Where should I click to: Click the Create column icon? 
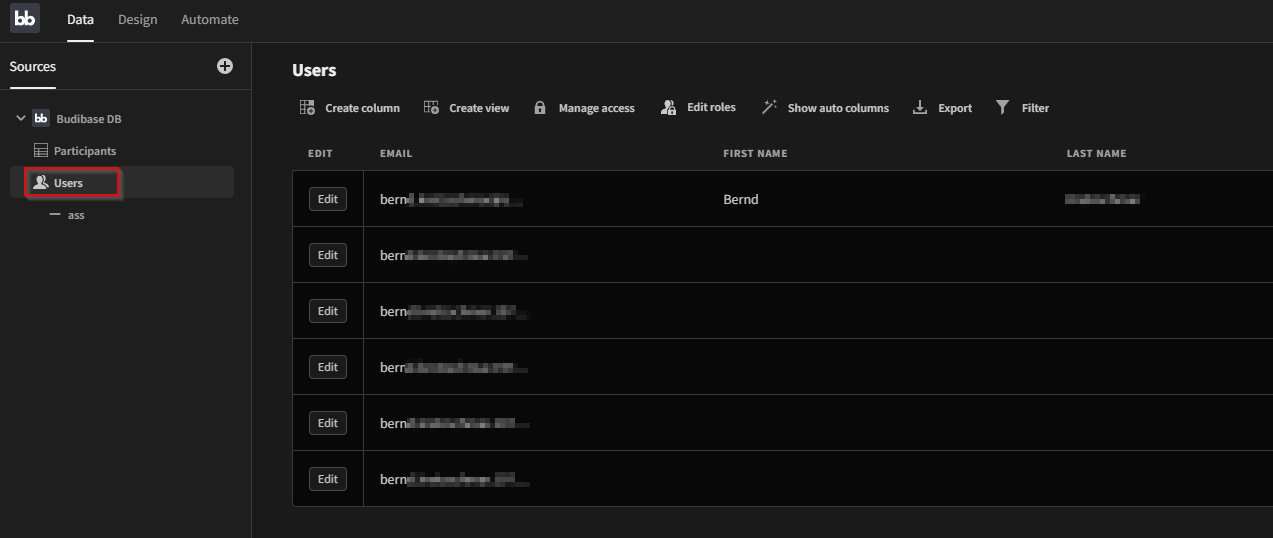(308, 107)
